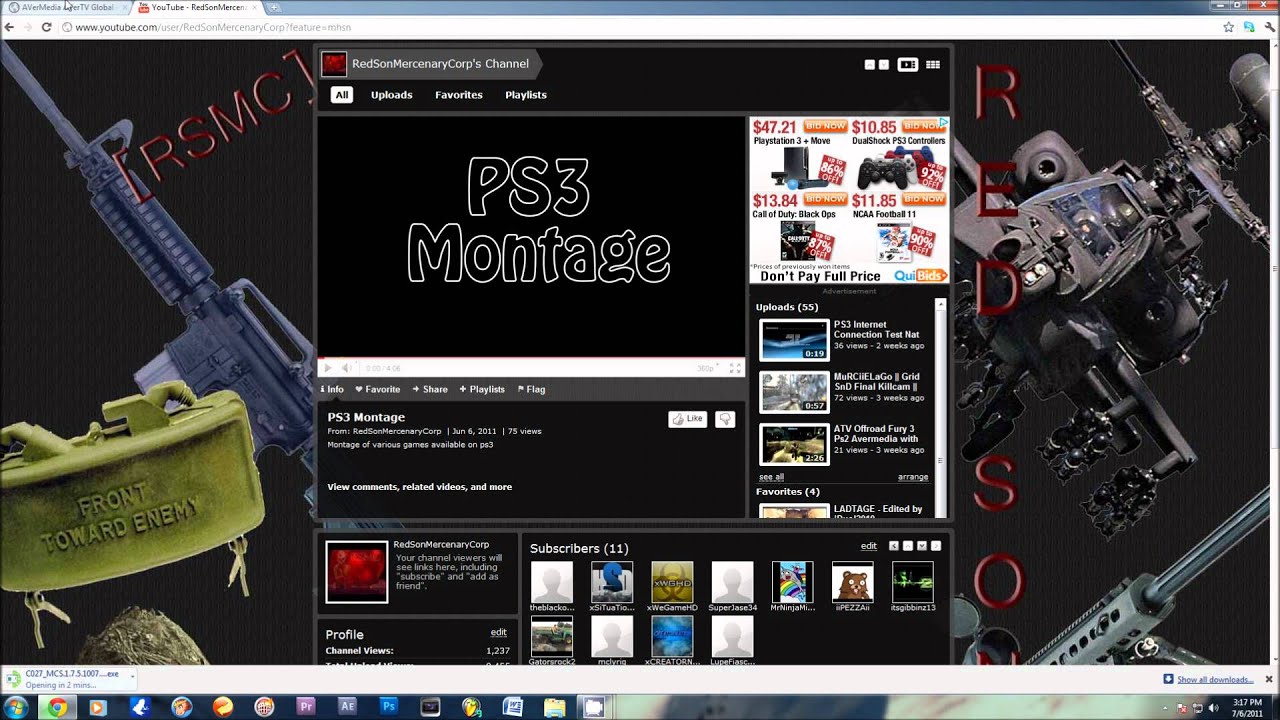The image size is (1280, 720).
Task: Reload the YouTube page
Action: [x=46, y=27]
